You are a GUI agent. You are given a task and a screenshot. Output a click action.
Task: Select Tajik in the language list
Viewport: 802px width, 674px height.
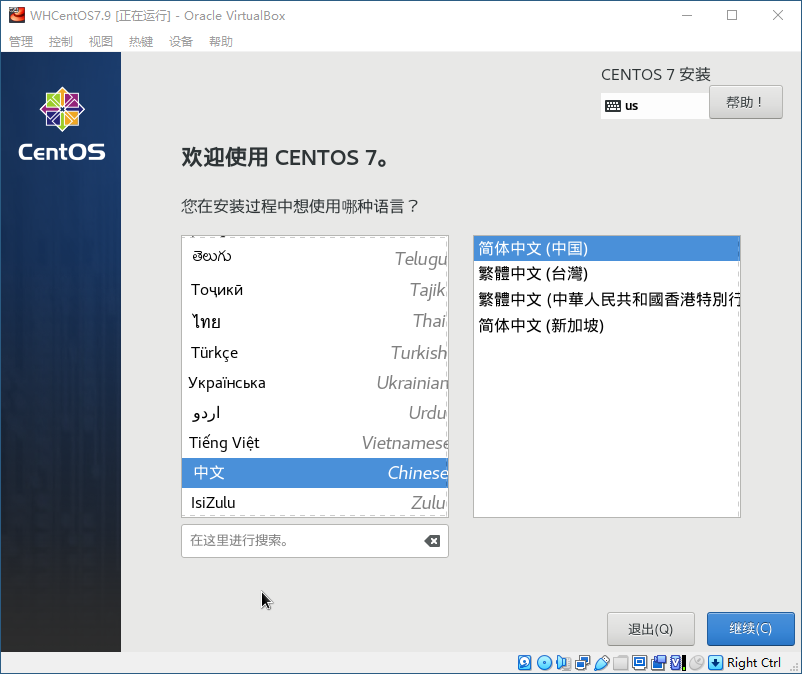(x=315, y=290)
